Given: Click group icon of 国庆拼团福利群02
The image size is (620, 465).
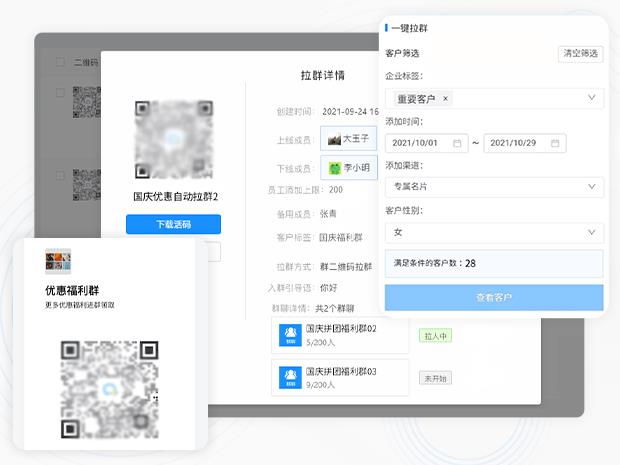Looking at the screenshot, I should (290, 335).
